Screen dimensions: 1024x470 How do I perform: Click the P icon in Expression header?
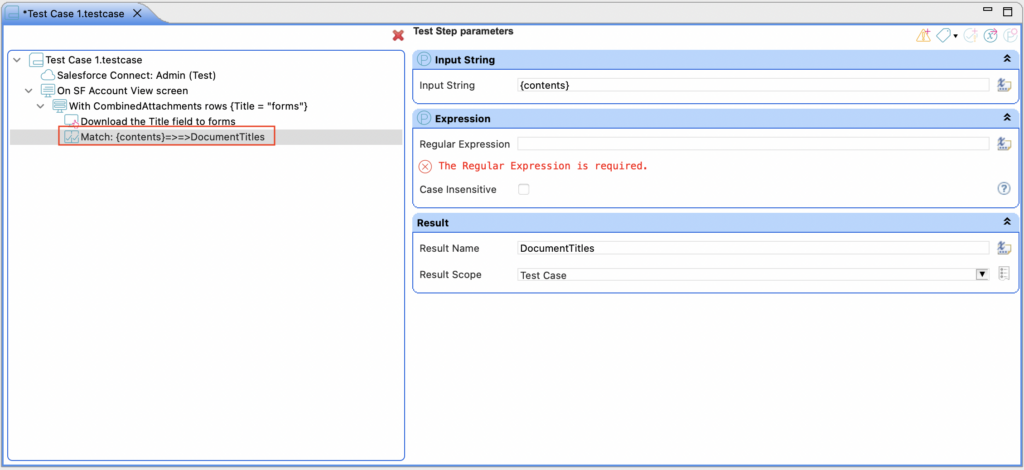coord(424,119)
